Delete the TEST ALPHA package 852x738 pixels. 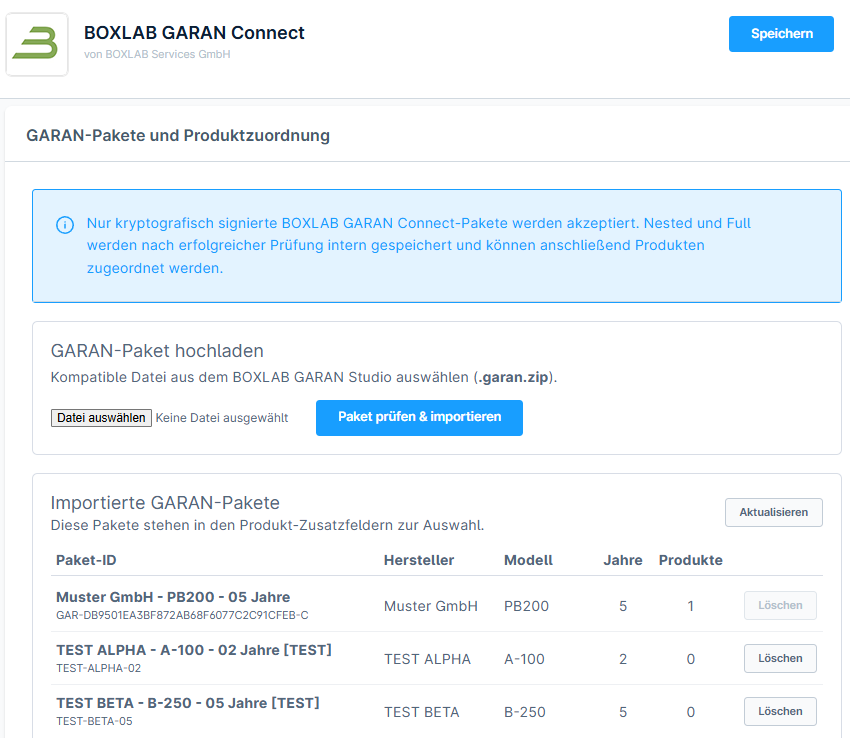pos(780,659)
